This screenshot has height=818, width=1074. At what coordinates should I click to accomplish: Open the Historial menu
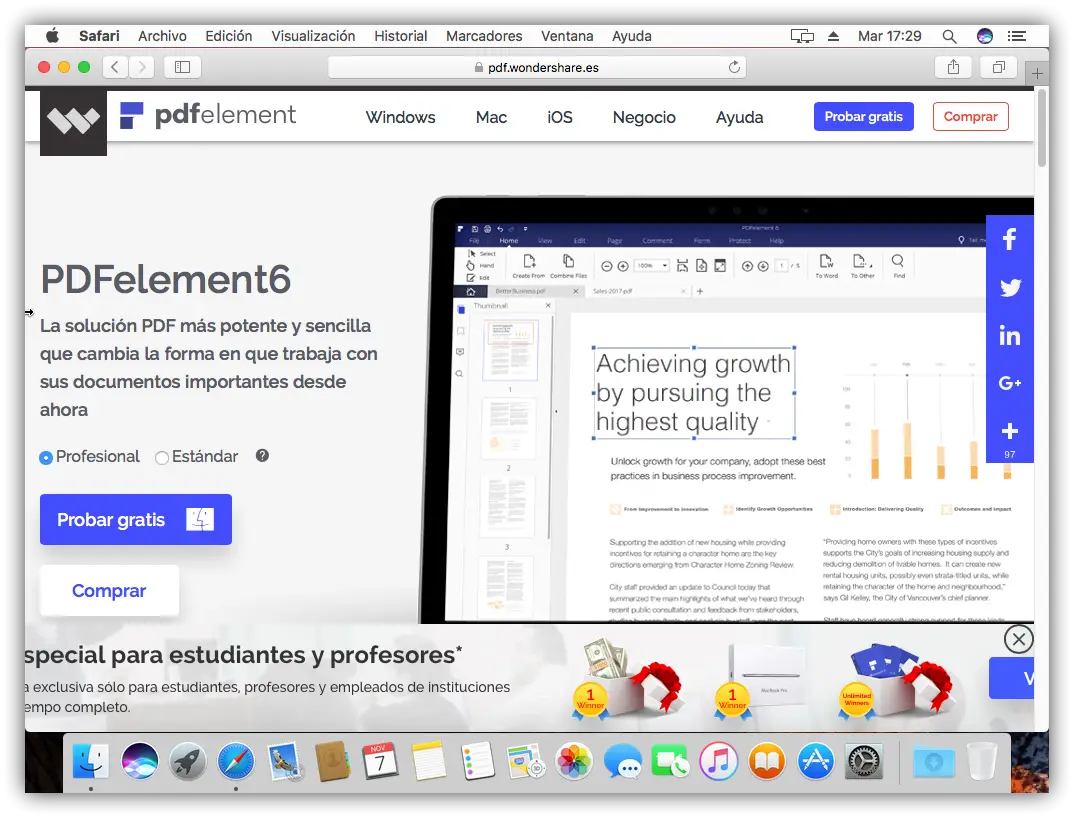point(401,36)
